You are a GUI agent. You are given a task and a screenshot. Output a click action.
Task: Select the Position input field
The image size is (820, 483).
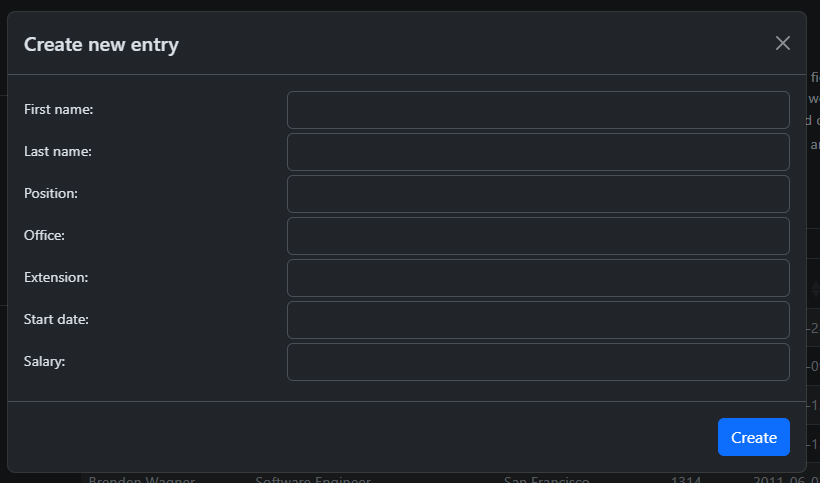click(538, 194)
